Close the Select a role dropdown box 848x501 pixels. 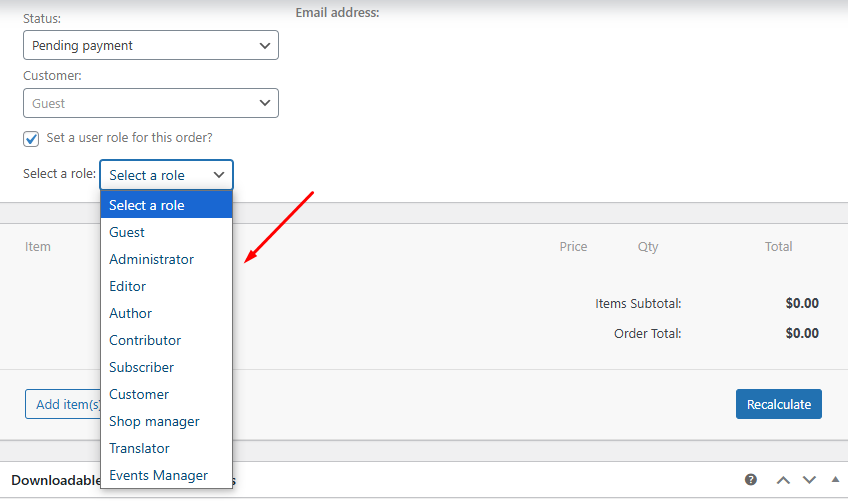click(x=166, y=175)
